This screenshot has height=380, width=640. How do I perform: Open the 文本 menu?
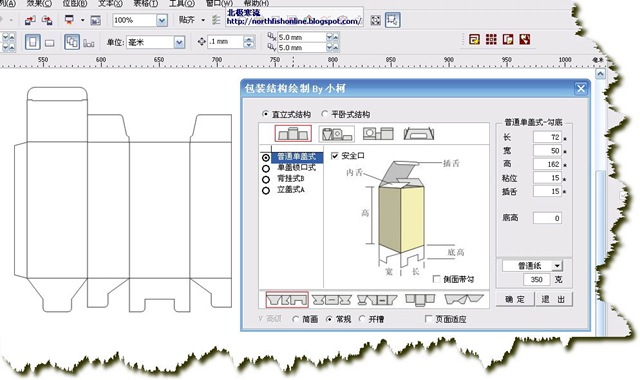(110, 3)
